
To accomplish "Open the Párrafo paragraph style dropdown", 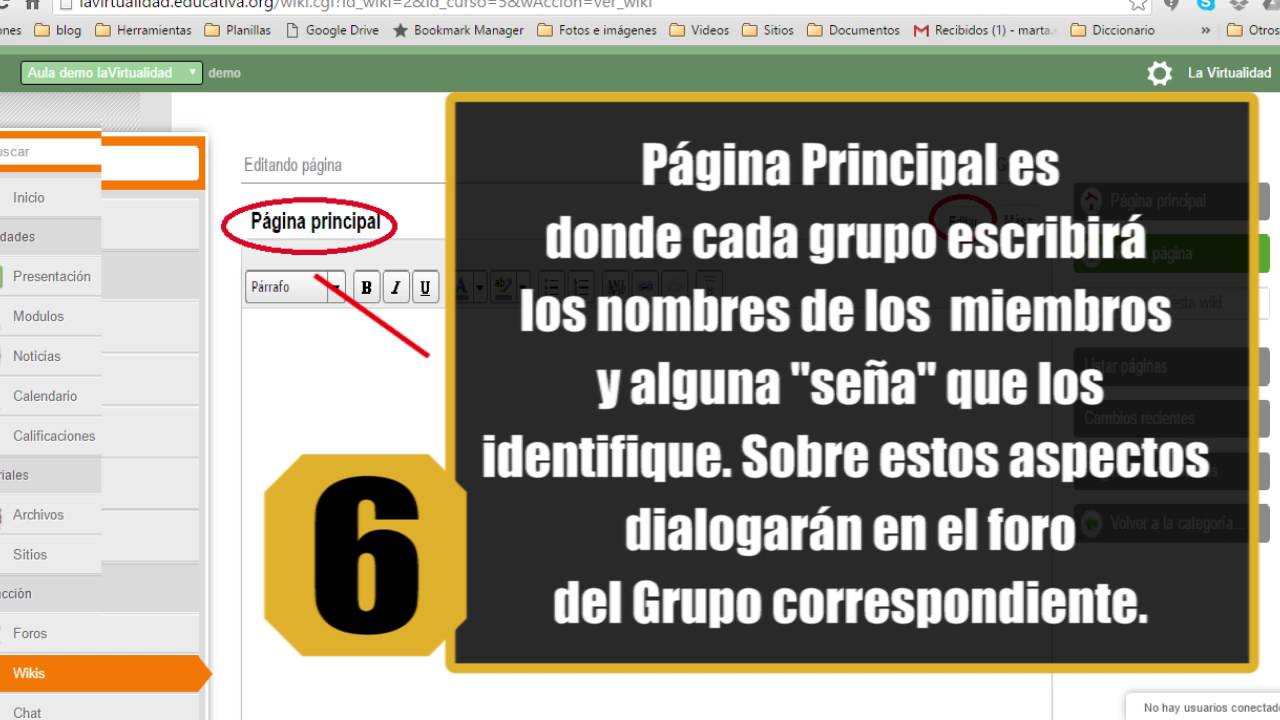I will [x=295, y=287].
